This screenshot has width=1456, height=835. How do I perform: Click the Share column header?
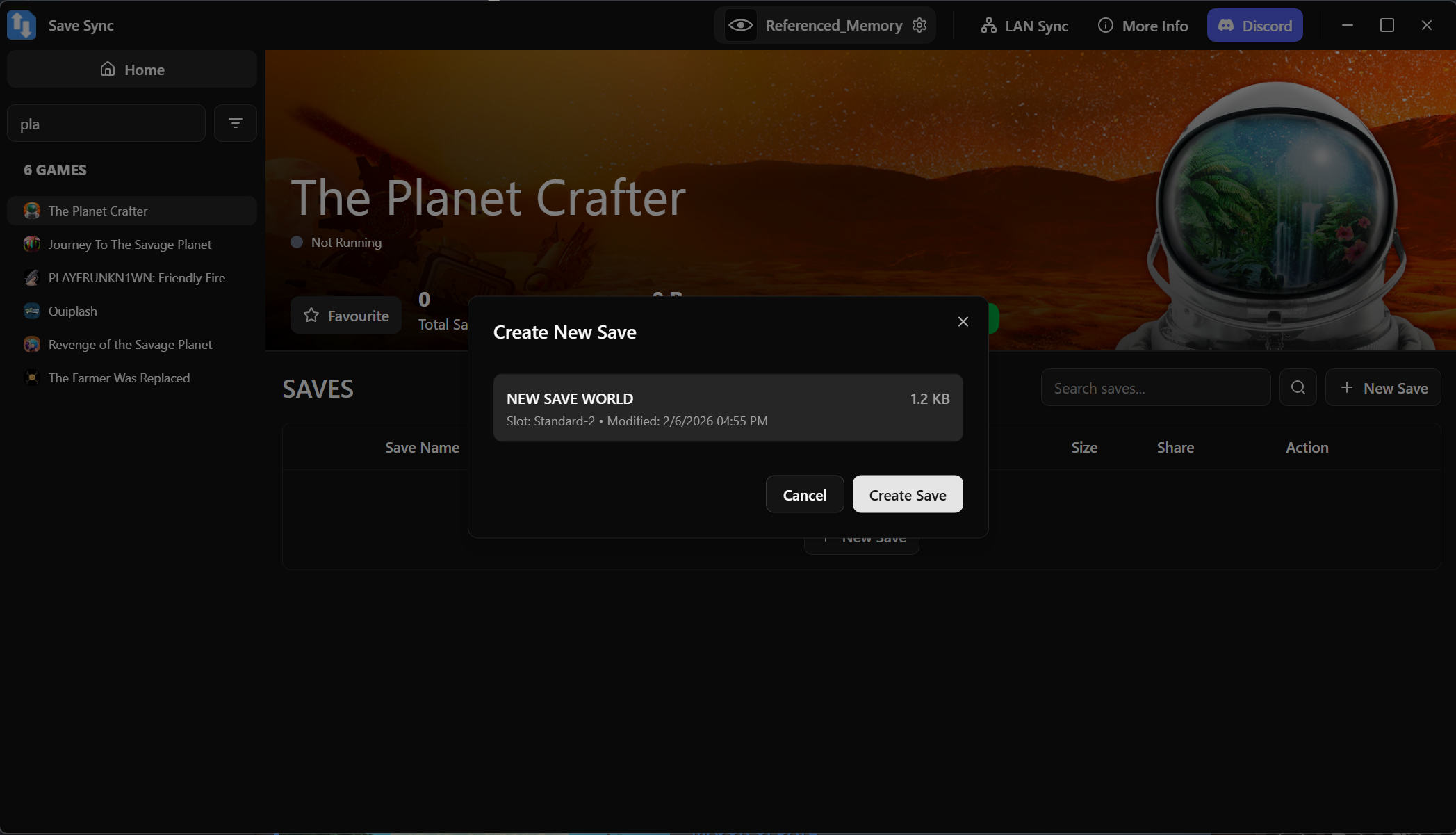point(1175,447)
